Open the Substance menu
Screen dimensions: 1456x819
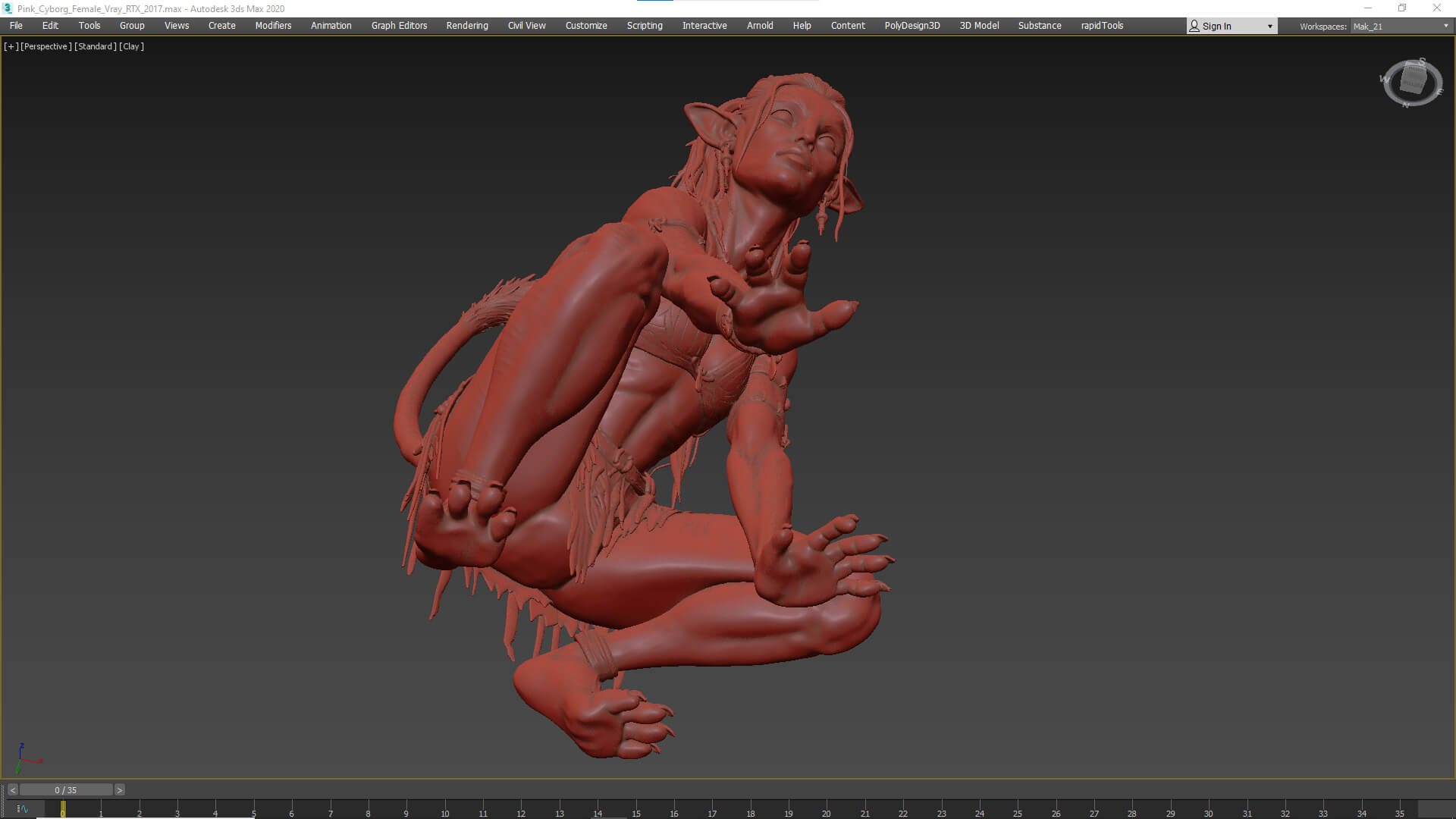1040,26
